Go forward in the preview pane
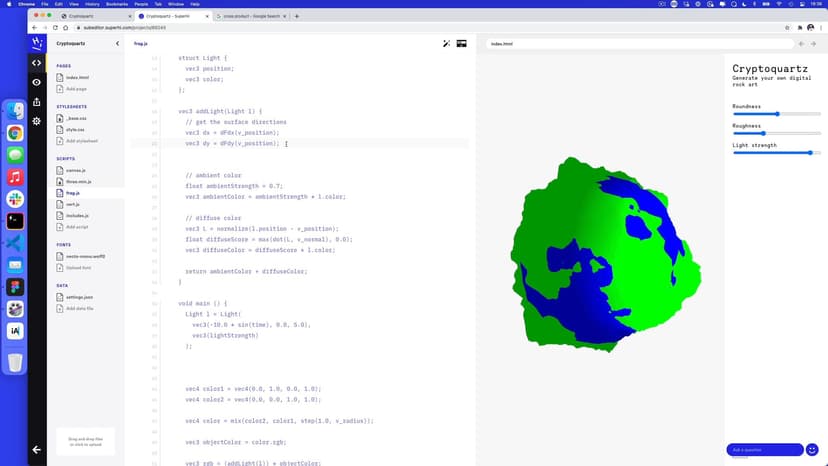 814,44
